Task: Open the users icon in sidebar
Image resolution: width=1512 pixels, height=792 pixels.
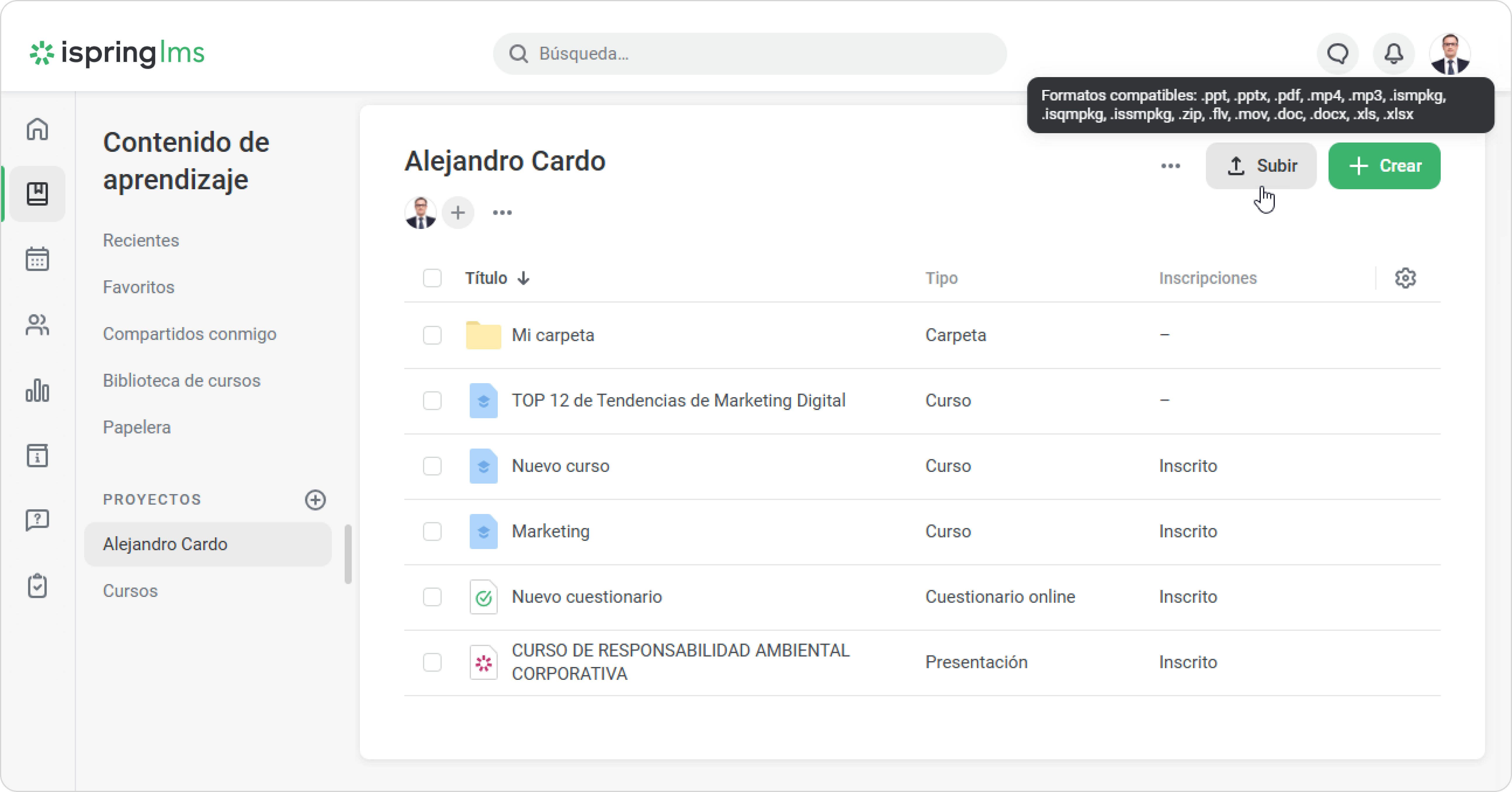Action: coord(37,324)
